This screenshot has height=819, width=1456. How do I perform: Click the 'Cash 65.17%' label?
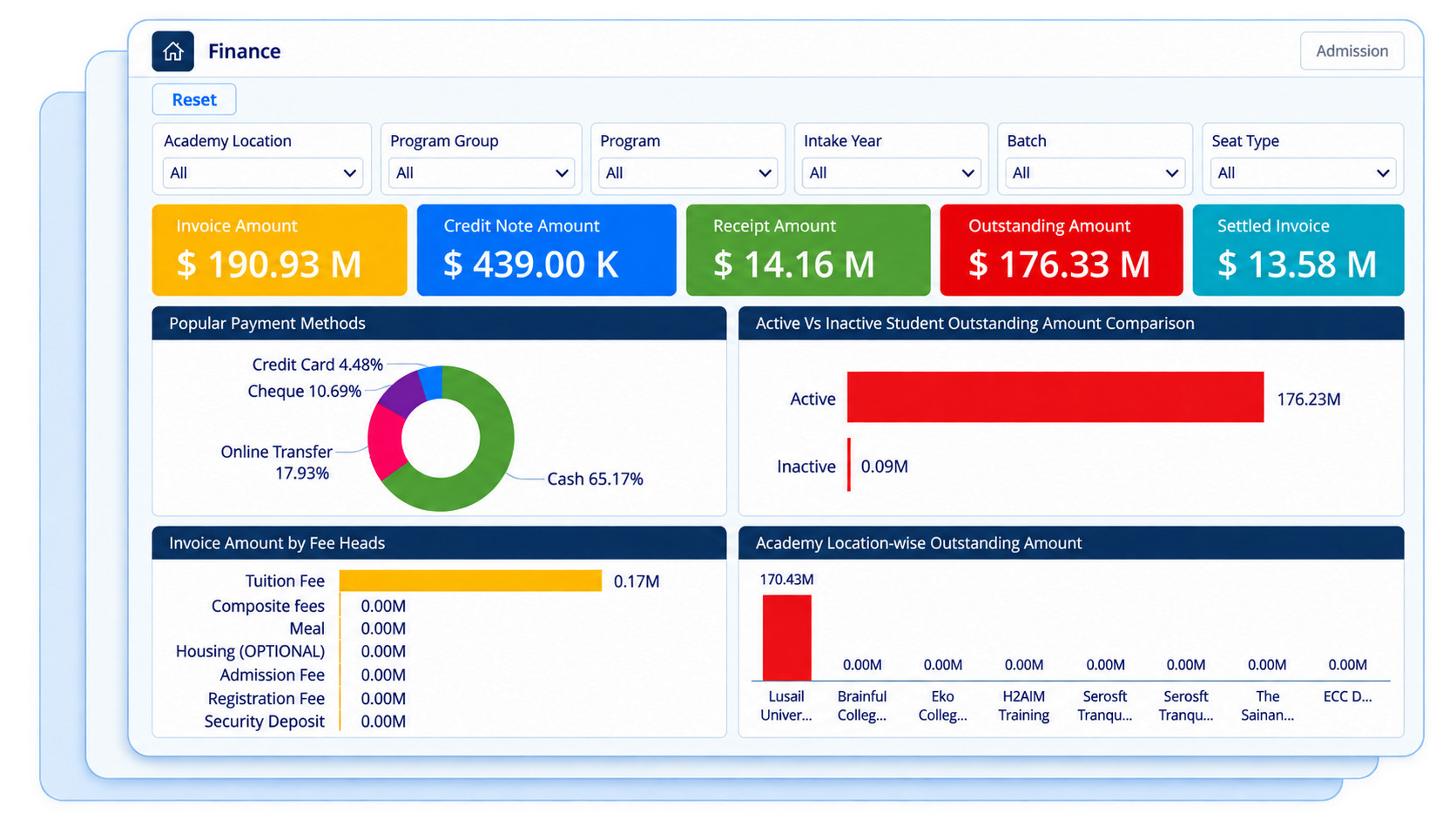coord(595,479)
